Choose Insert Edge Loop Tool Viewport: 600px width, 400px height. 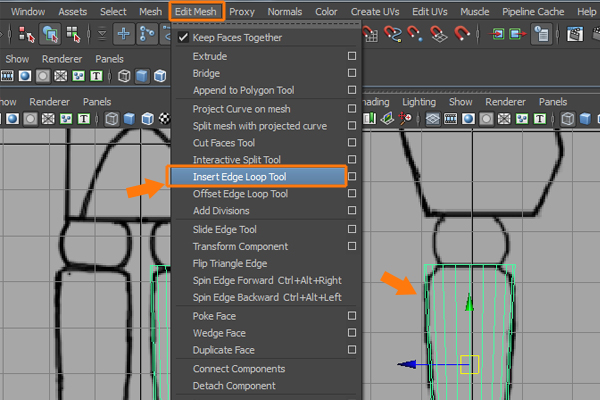(241, 177)
